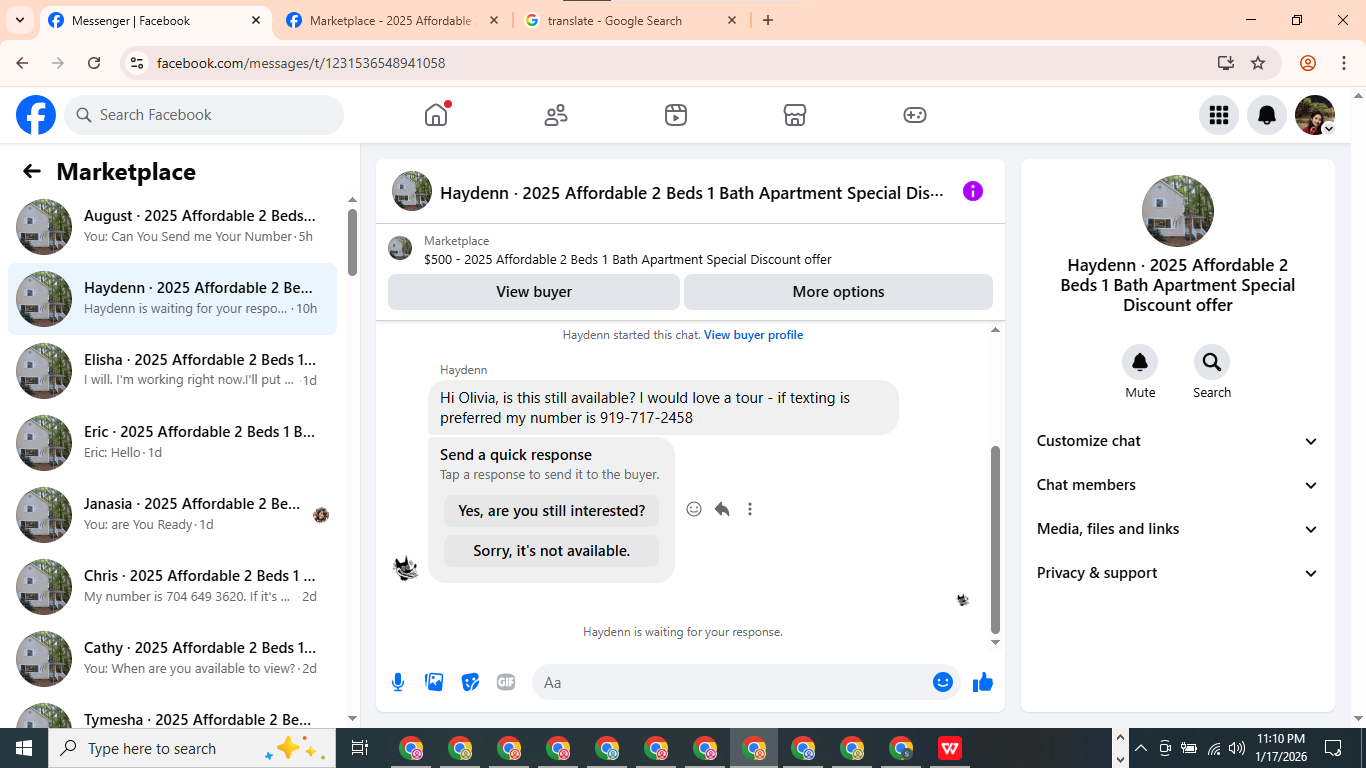The height and width of the screenshot is (768, 1366).
Task: Open the Janasia conversation
Action: [x=172, y=515]
